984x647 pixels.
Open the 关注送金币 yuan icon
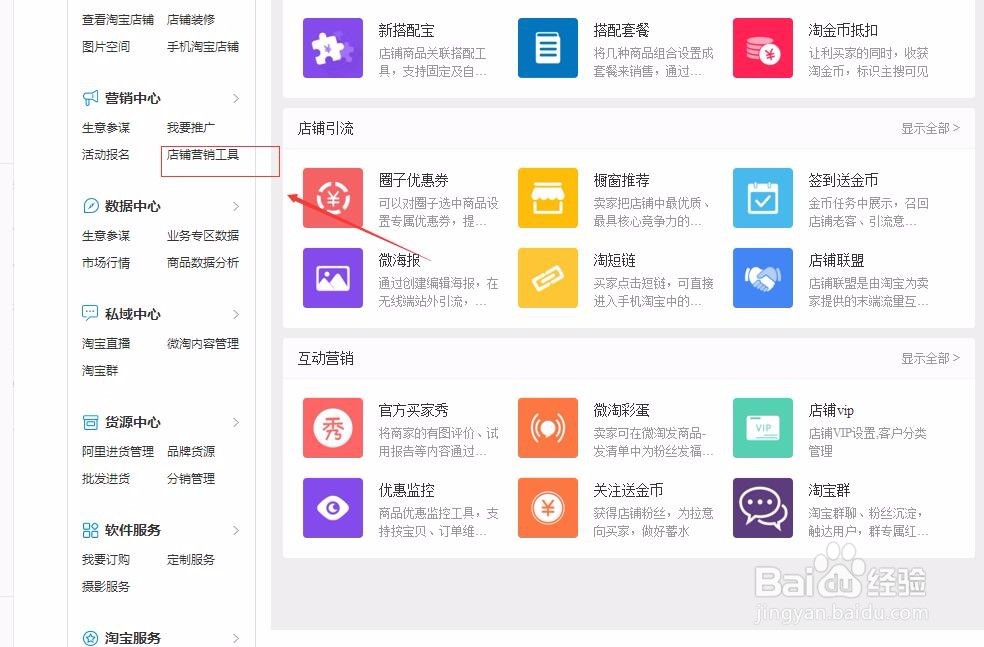pyautogui.click(x=547, y=508)
